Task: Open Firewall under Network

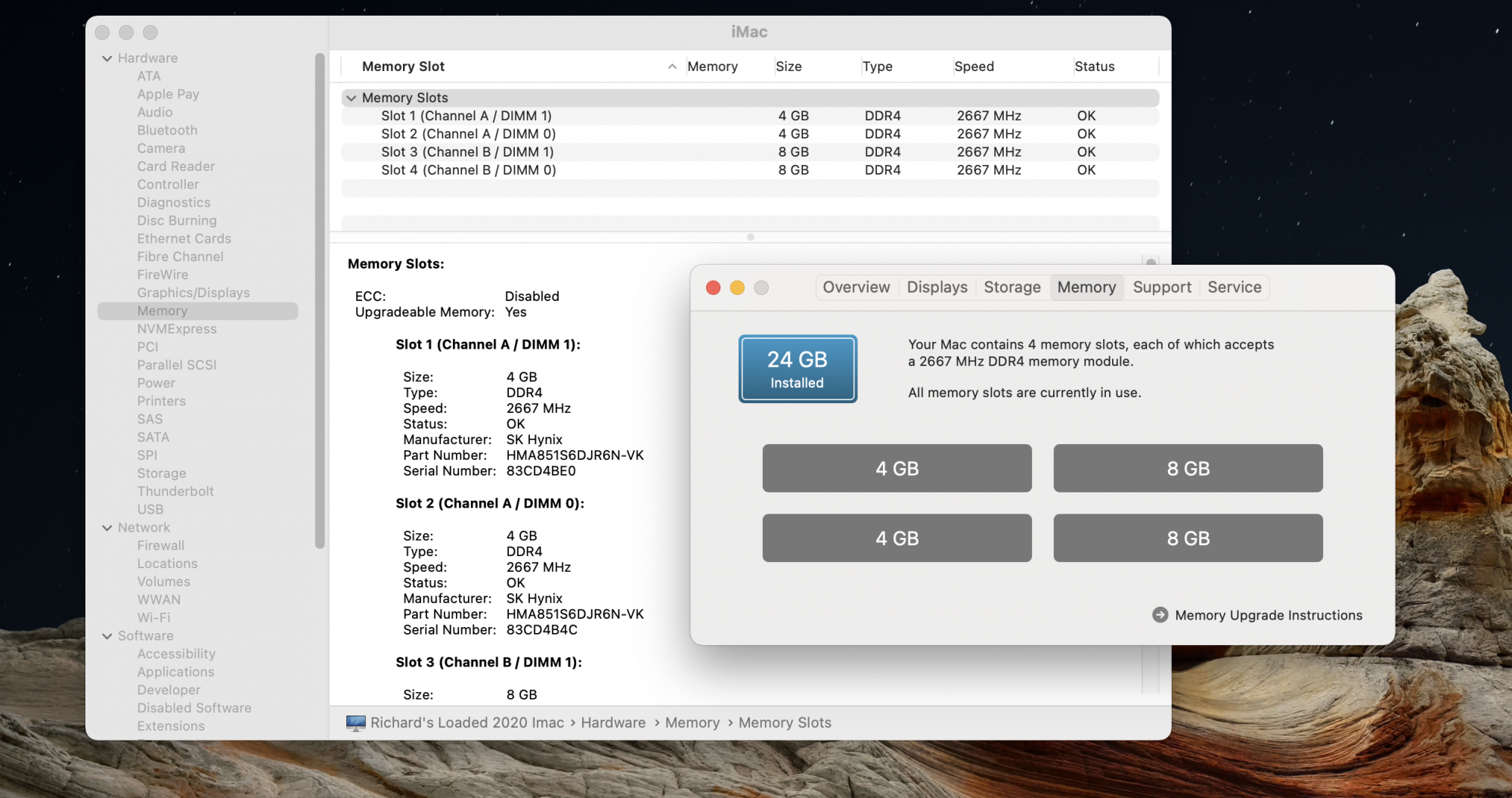Action: coord(161,546)
